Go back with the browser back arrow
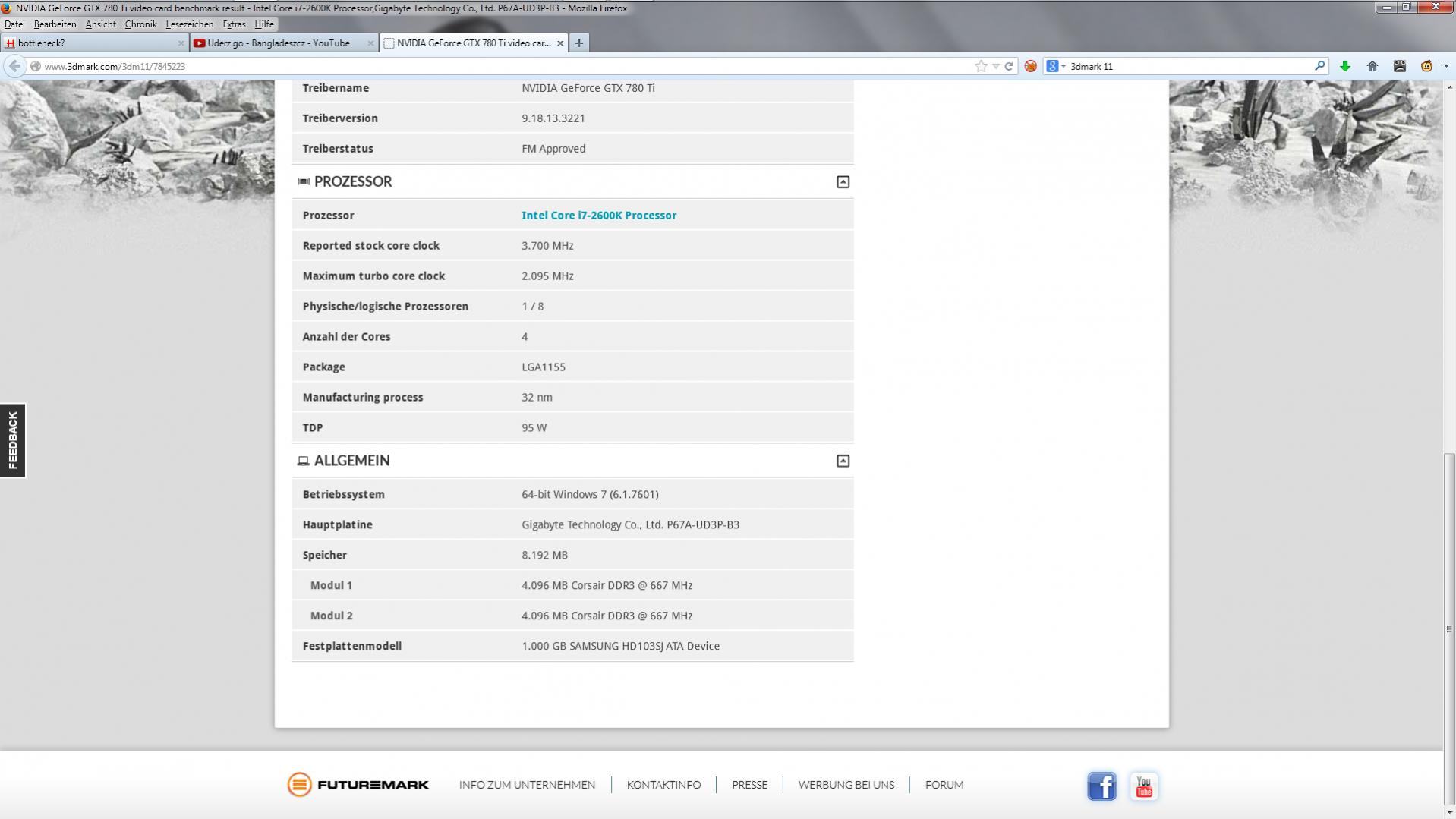The width and height of the screenshot is (1456, 819). pos(14,66)
